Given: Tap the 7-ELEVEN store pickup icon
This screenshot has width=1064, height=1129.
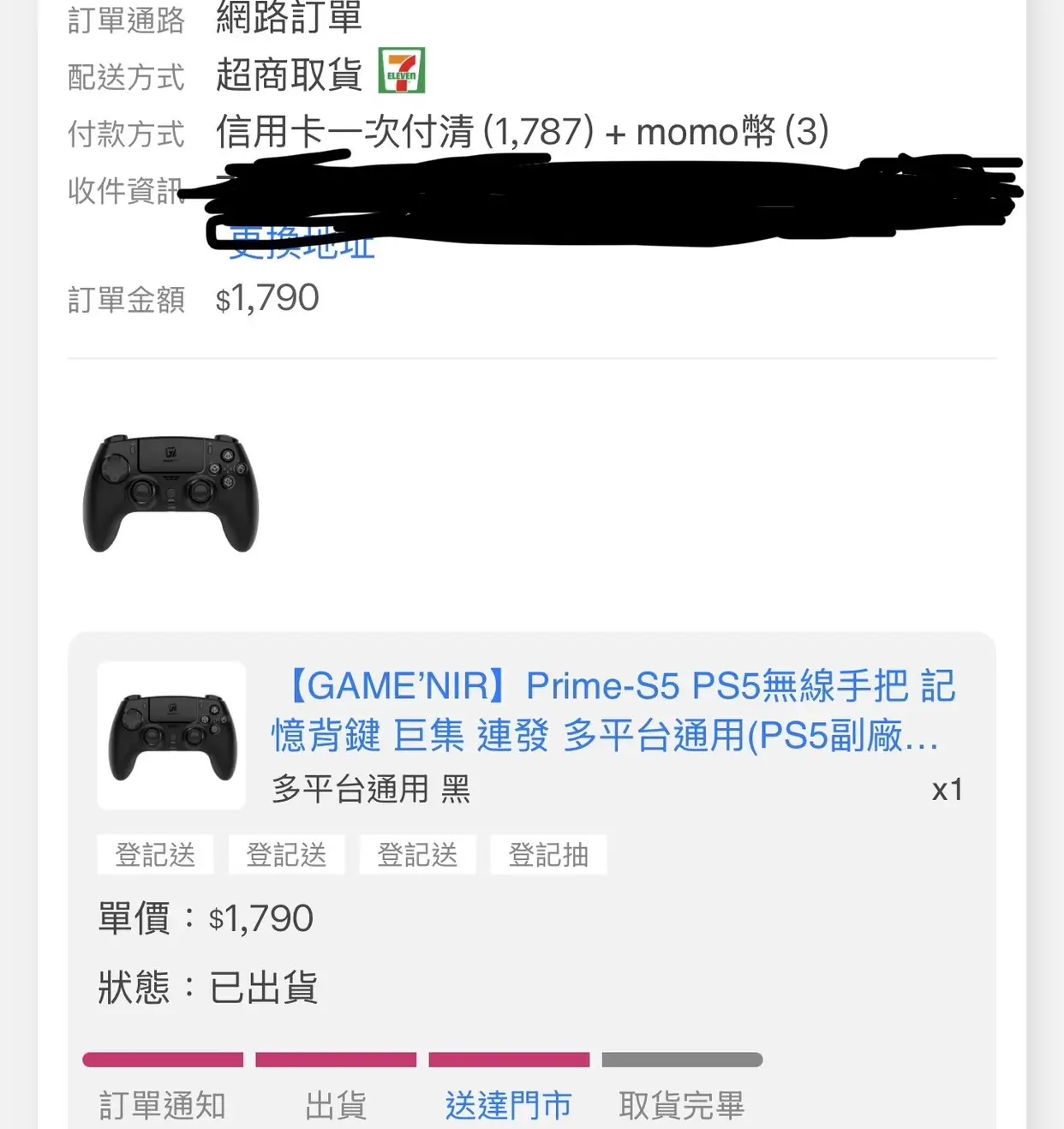Looking at the screenshot, I should click(402, 71).
